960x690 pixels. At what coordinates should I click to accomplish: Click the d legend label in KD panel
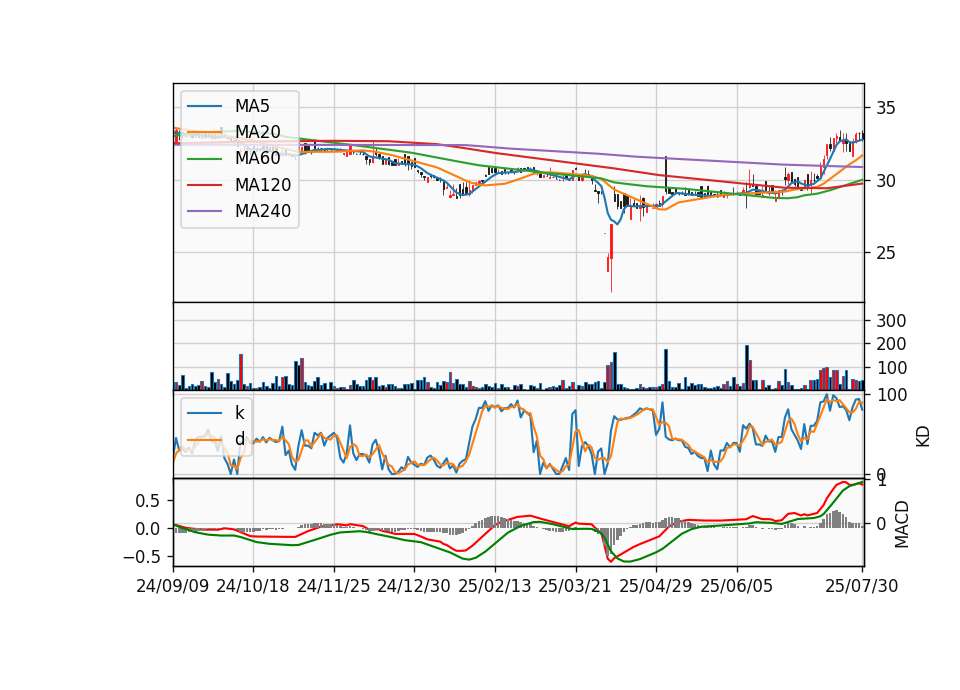pyautogui.click(x=239, y=438)
